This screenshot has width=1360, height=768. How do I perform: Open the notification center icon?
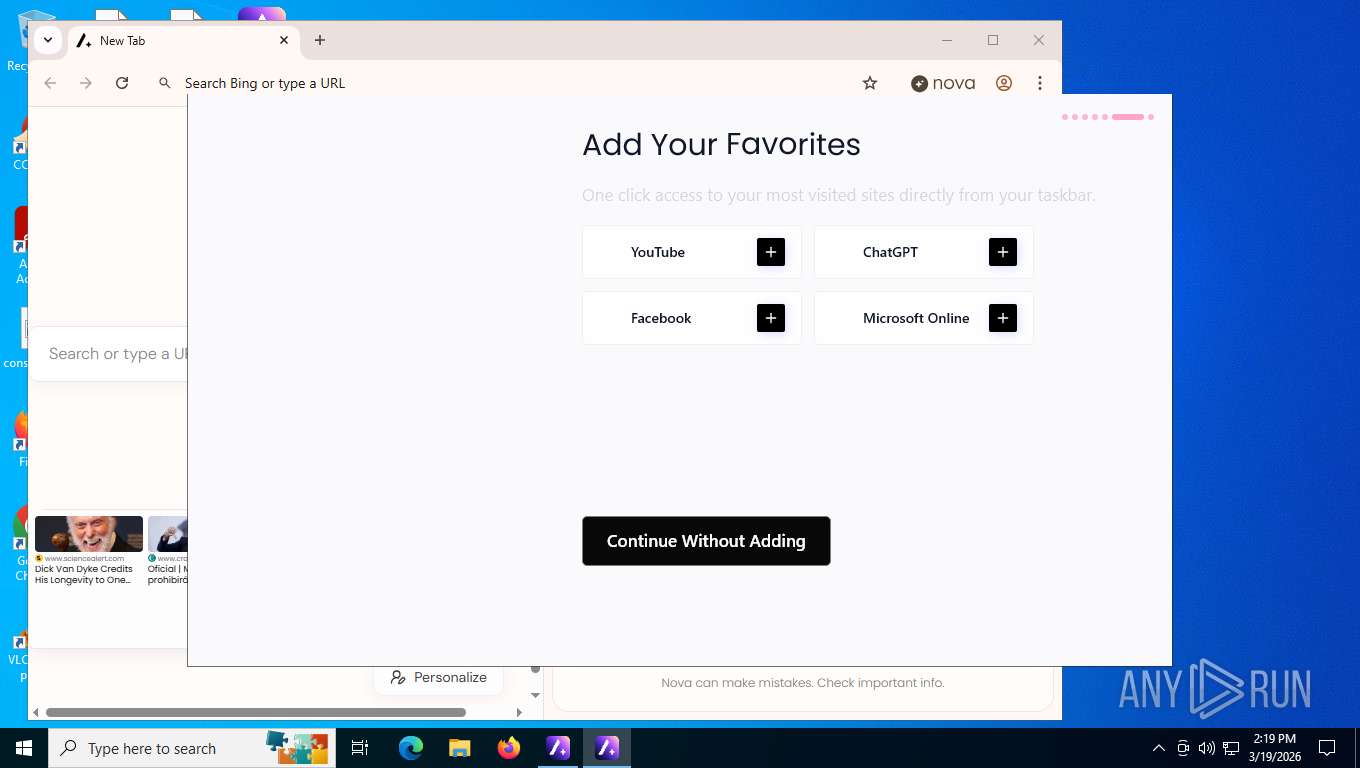[x=1327, y=748]
